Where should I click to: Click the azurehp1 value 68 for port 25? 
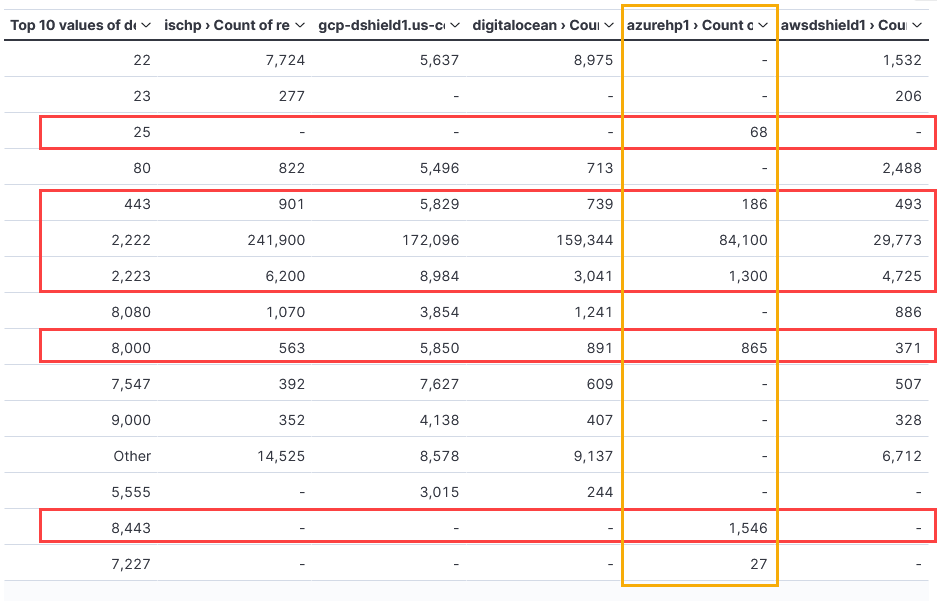pos(758,132)
